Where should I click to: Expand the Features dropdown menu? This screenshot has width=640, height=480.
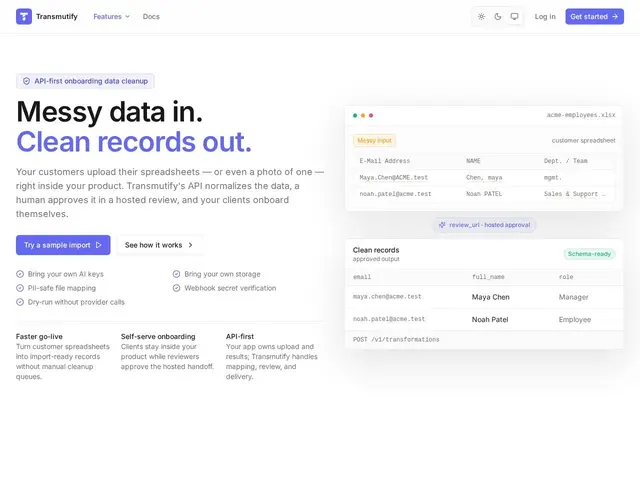point(111,16)
